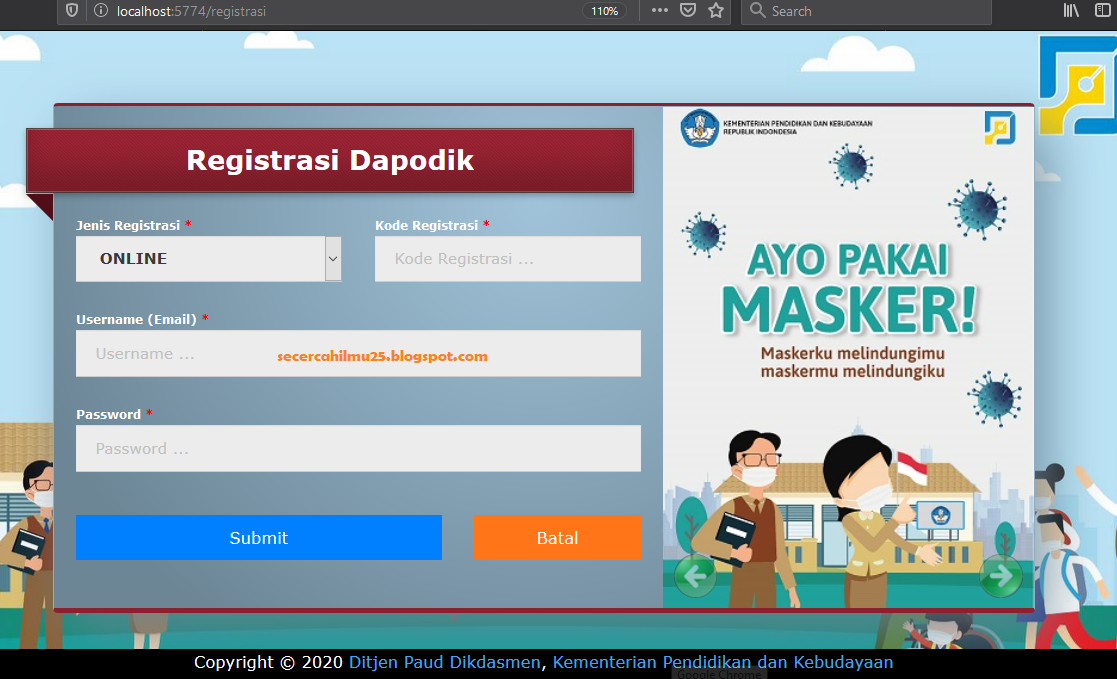Click the Kode Registrasi input field
This screenshot has width=1117, height=679.
[508, 259]
